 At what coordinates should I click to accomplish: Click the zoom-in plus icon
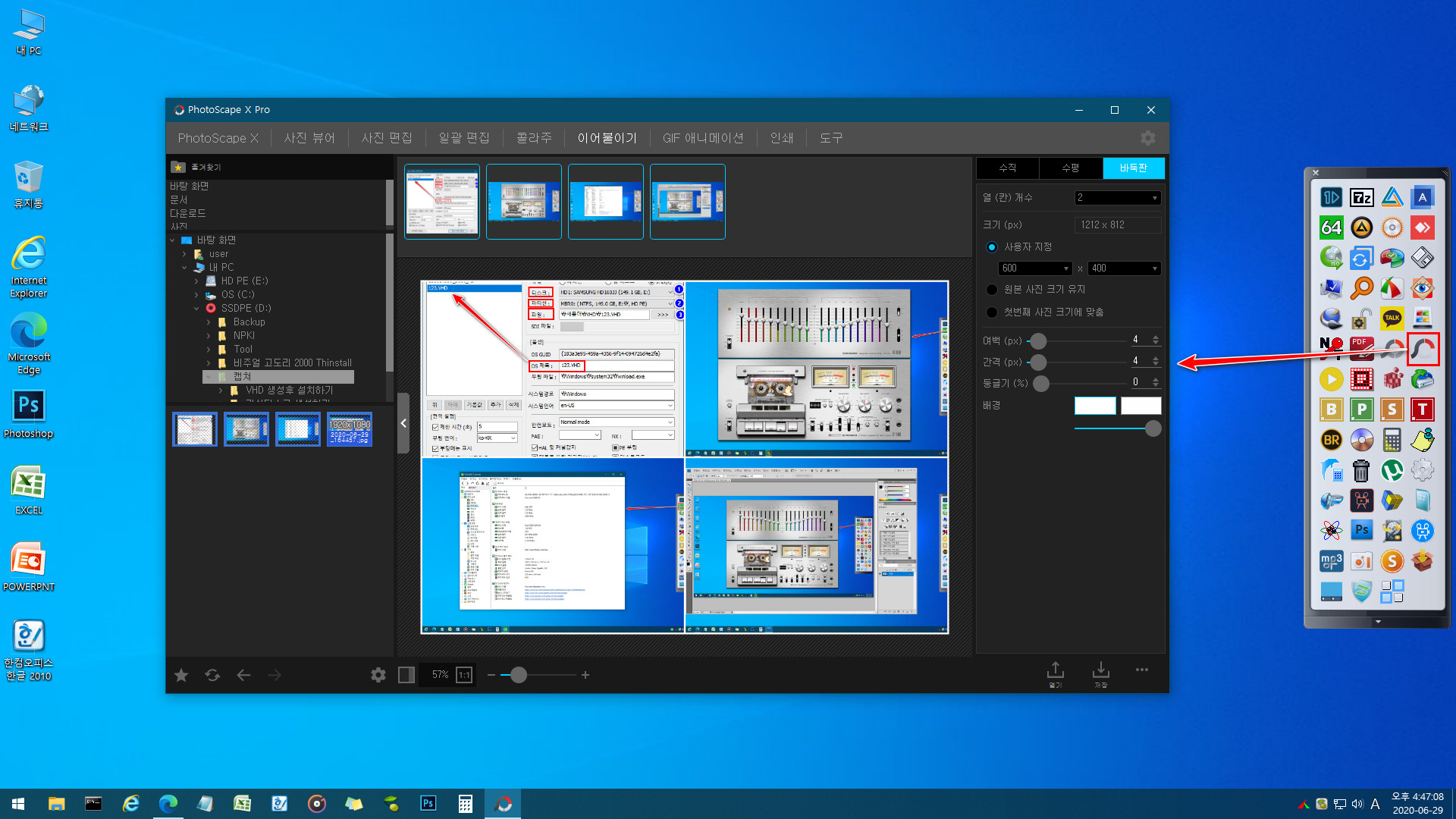point(585,675)
